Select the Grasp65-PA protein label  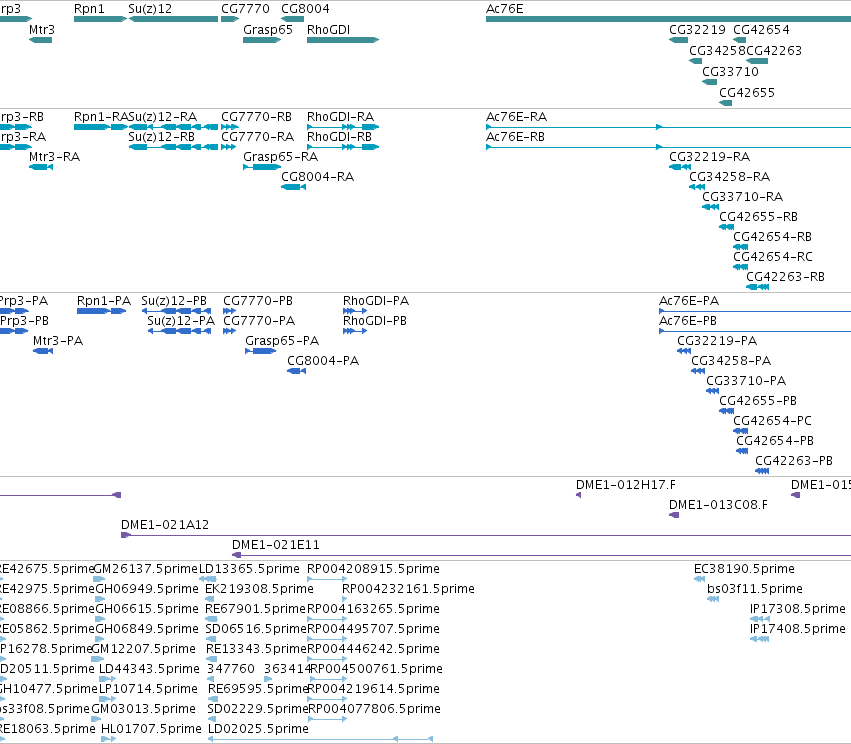click(282, 341)
